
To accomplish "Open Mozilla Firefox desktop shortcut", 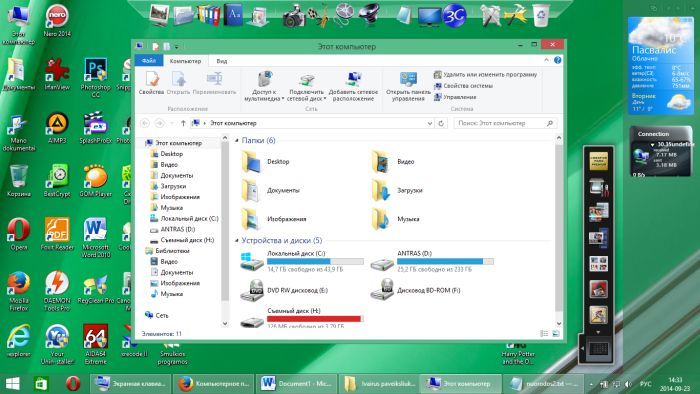I will coord(19,291).
